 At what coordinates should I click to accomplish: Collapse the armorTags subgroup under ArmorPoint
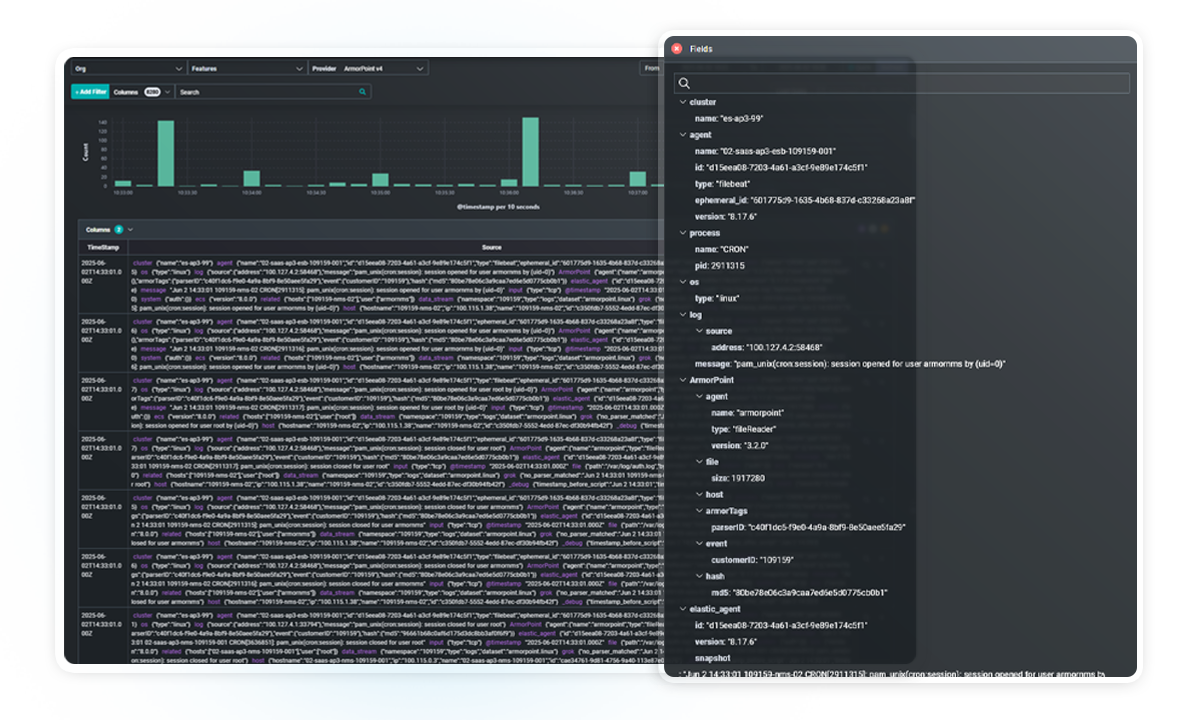click(x=698, y=510)
